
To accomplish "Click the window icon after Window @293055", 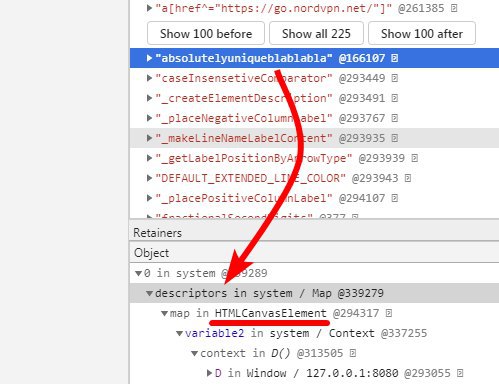I will pyautogui.click(x=460, y=373).
